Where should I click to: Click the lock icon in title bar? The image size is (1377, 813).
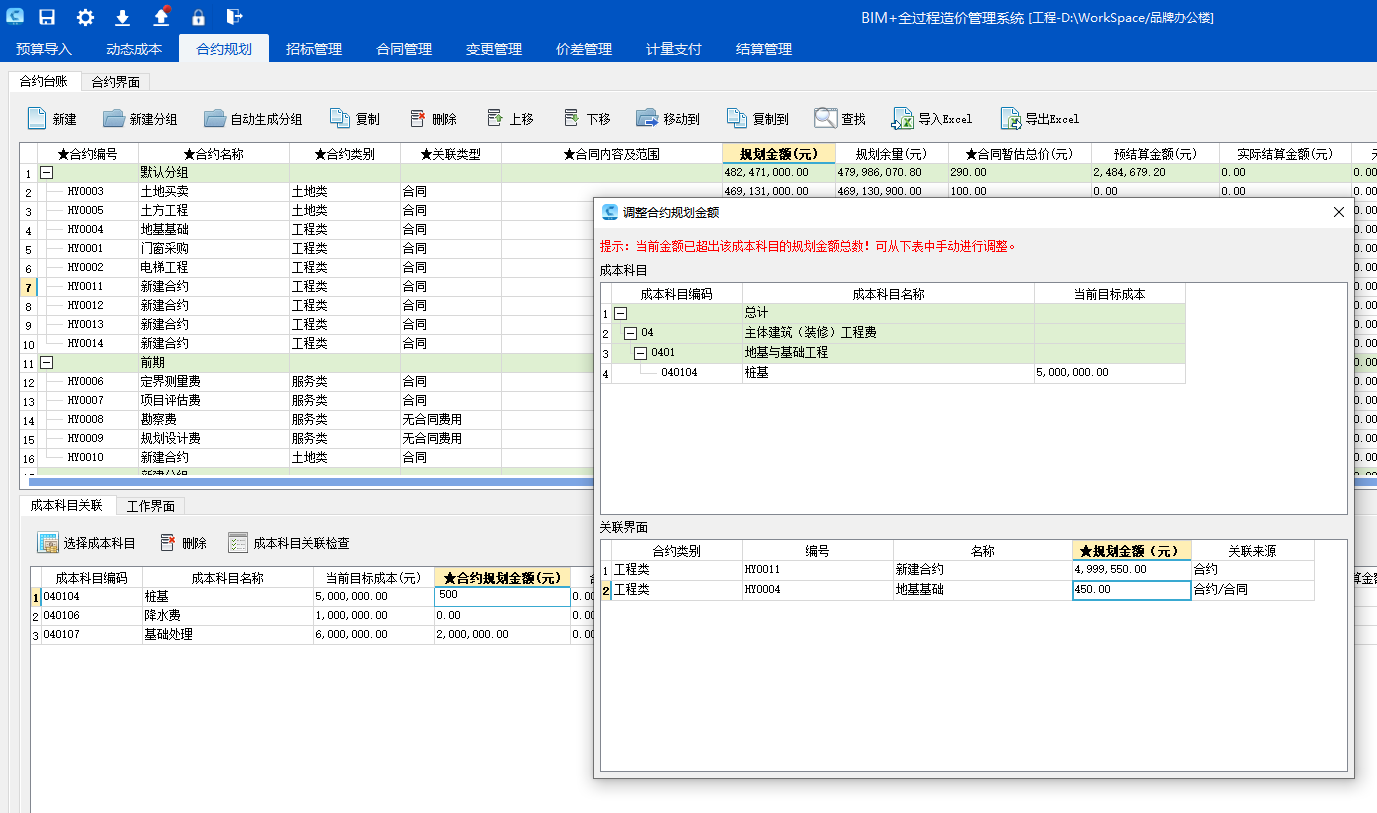click(198, 17)
